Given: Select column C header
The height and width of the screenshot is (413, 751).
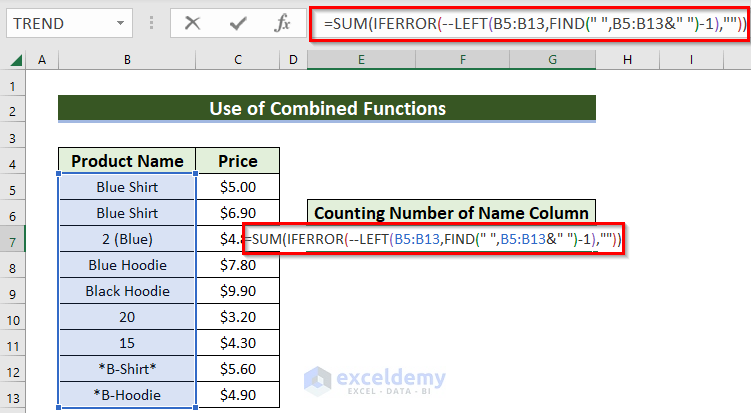Looking at the screenshot, I should pos(238,60).
